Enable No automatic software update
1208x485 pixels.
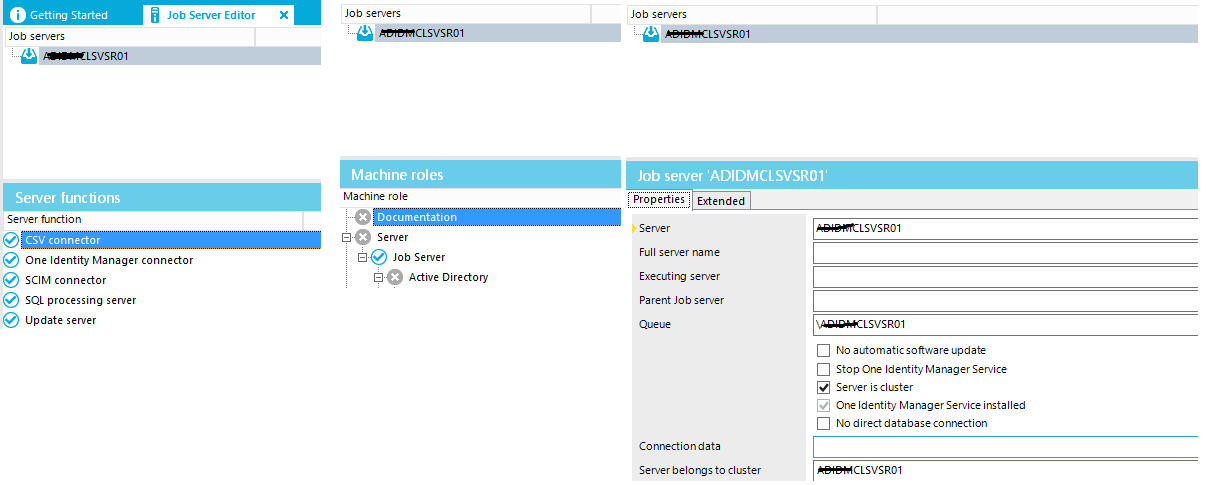point(824,351)
